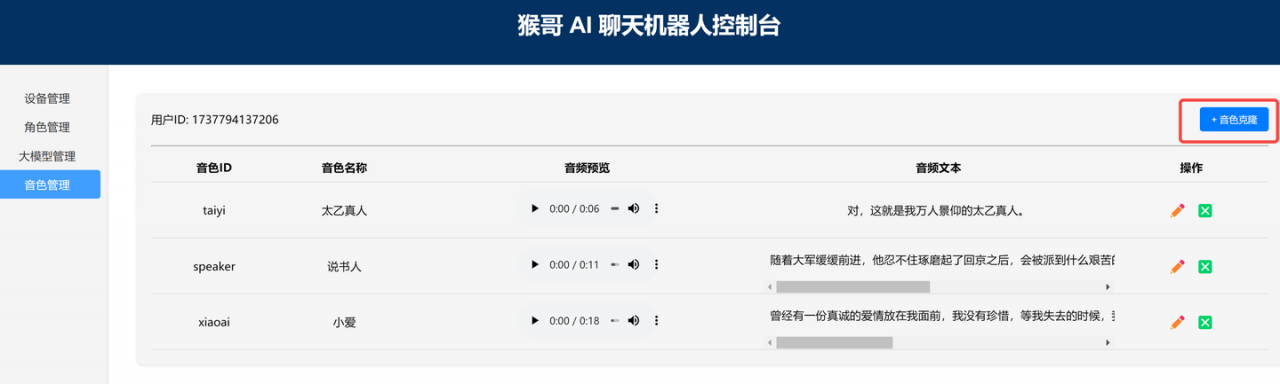Click right scroll arrow in speaker text
1280x384 pixels.
(x=1108, y=286)
